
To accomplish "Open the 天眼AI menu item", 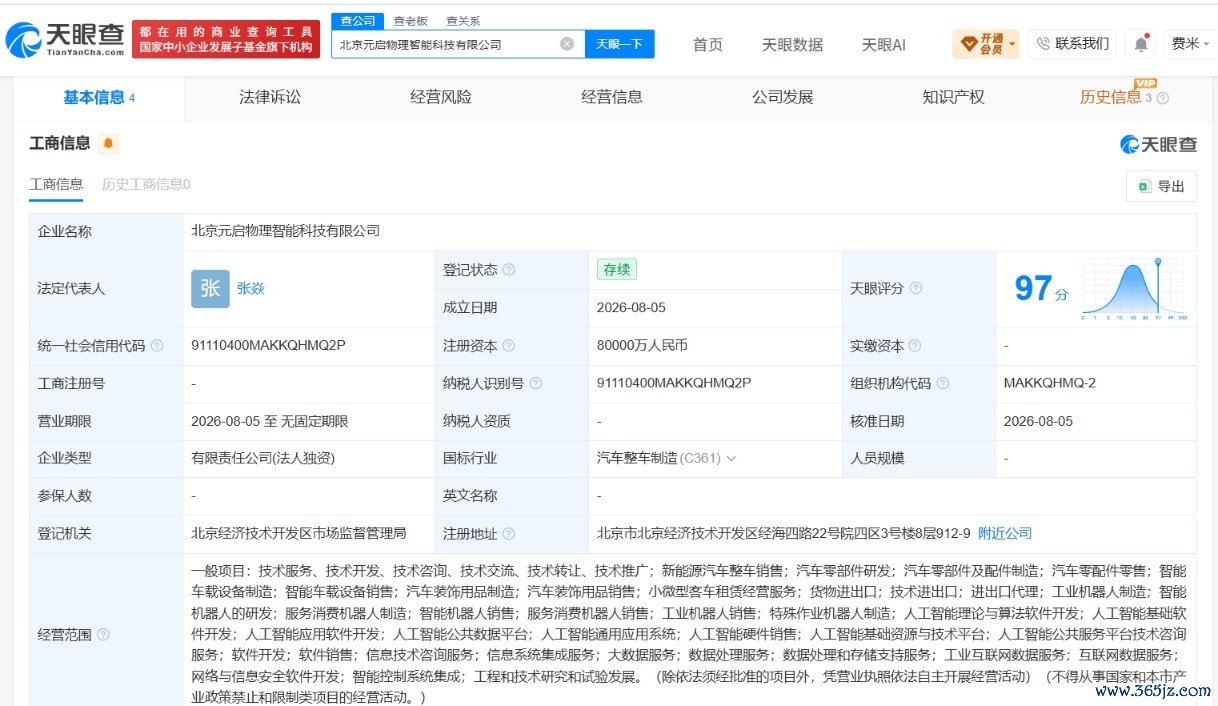I will (x=884, y=44).
